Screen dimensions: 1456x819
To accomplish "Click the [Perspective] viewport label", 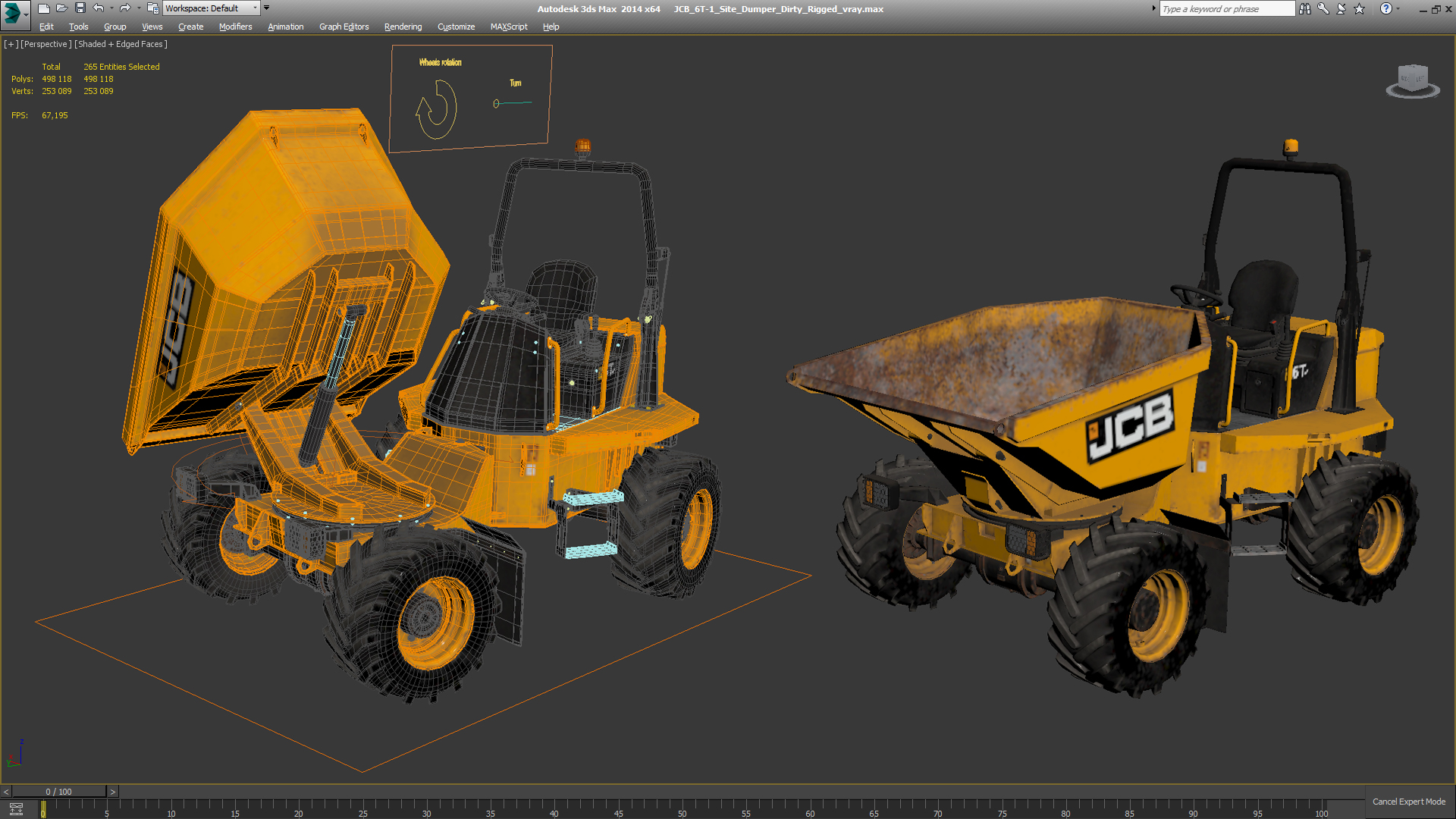I will [x=45, y=44].
